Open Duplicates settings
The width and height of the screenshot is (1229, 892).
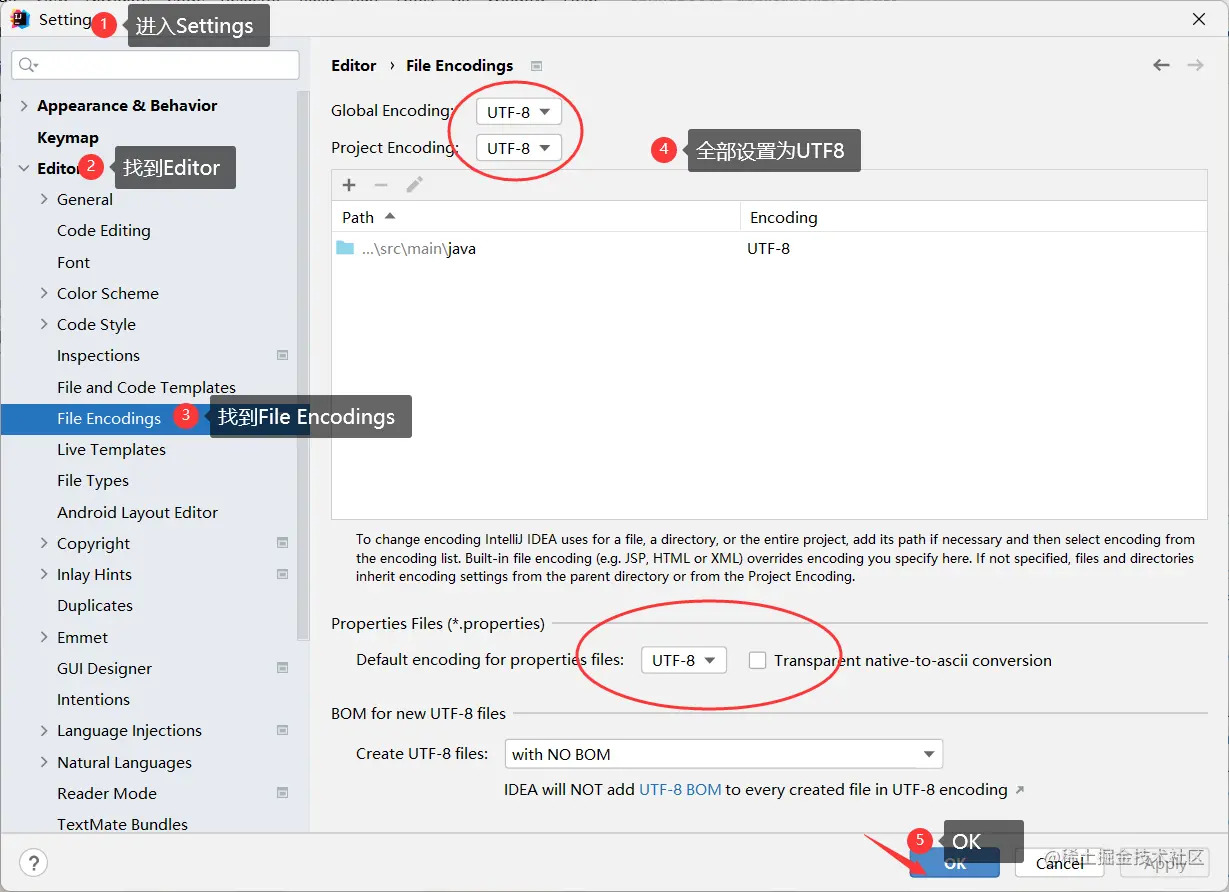tap(95, 605)
